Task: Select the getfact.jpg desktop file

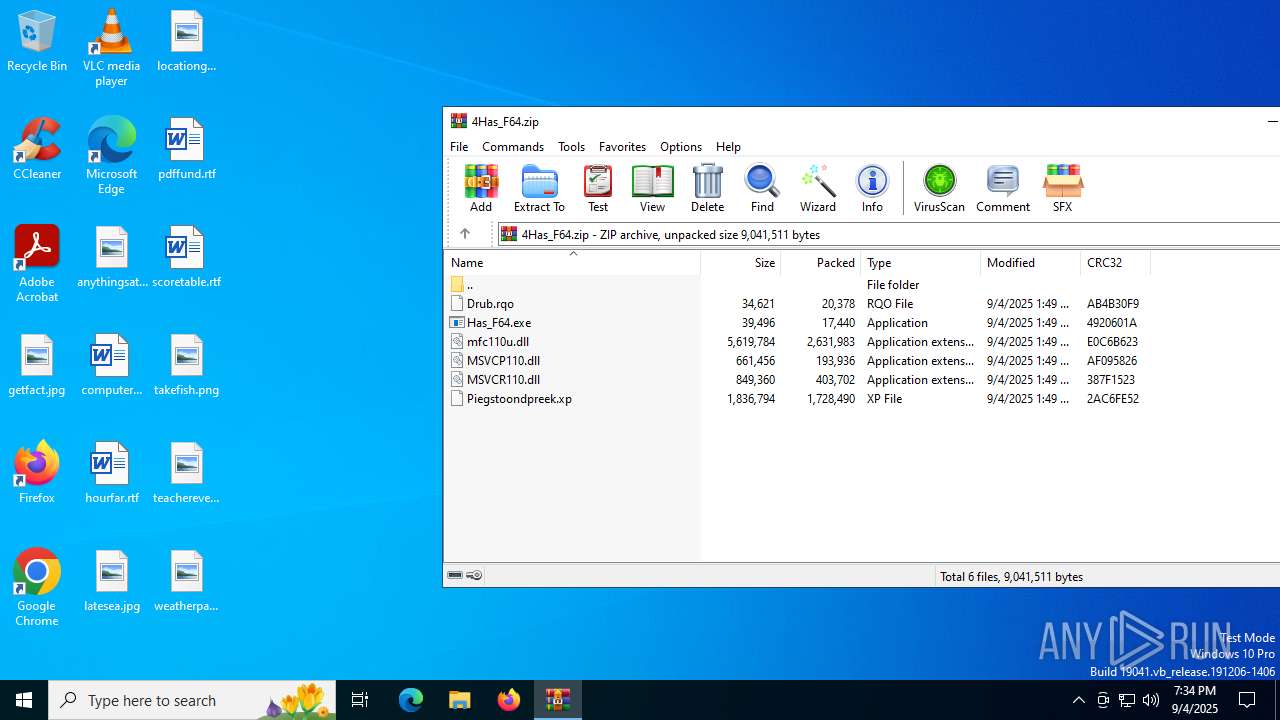Action: click(x=37, y=365)
